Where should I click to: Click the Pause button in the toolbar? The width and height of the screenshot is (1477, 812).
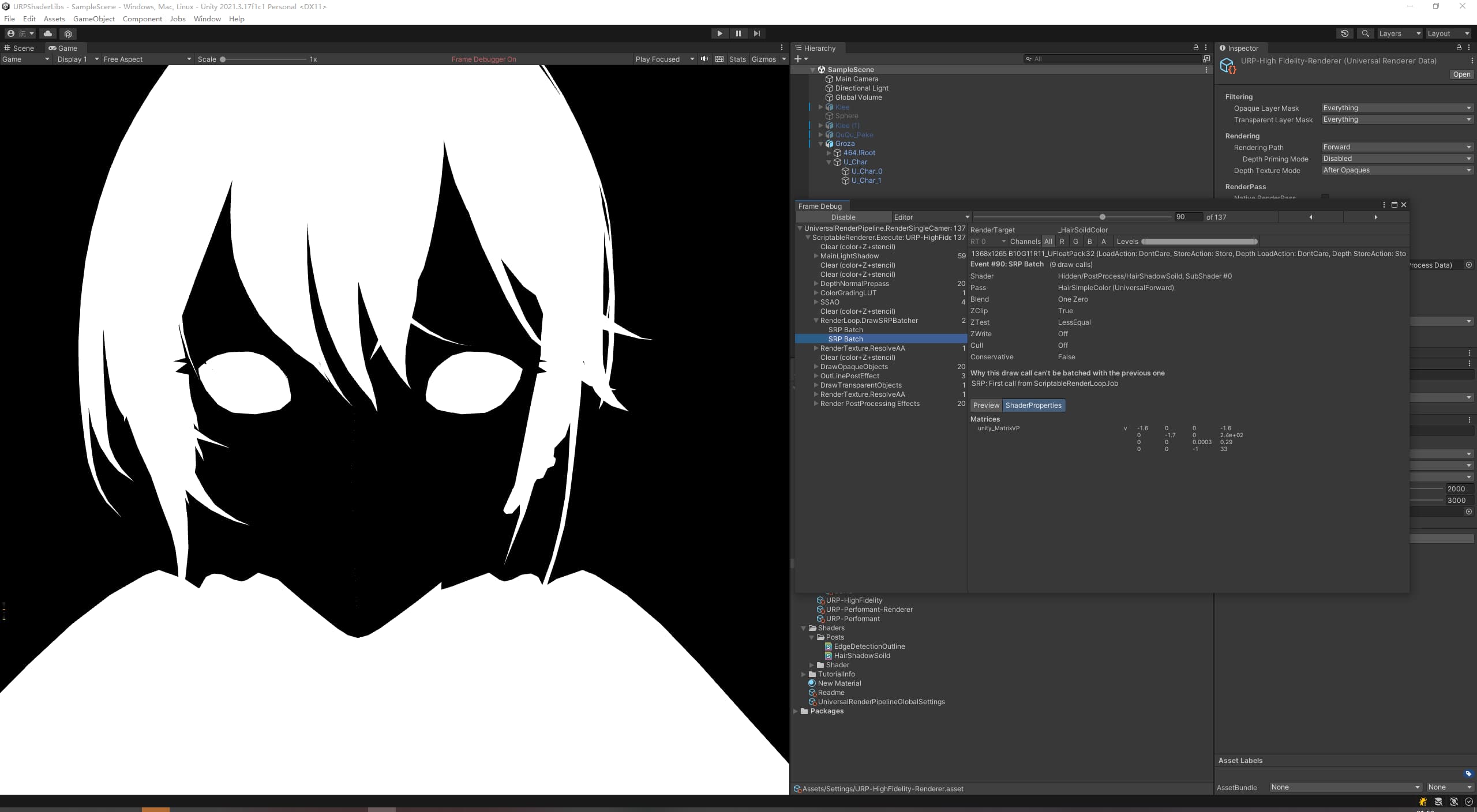738,33
